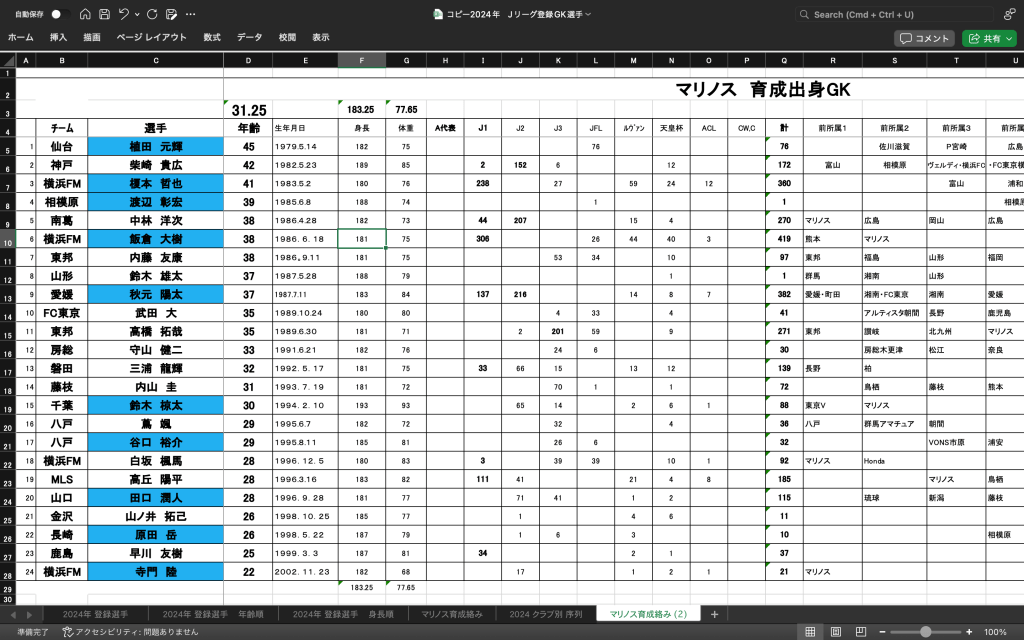This screenshot has width=1024, height=640.
Task: Open the 挿入 ribbon tab
Action: 59,38
